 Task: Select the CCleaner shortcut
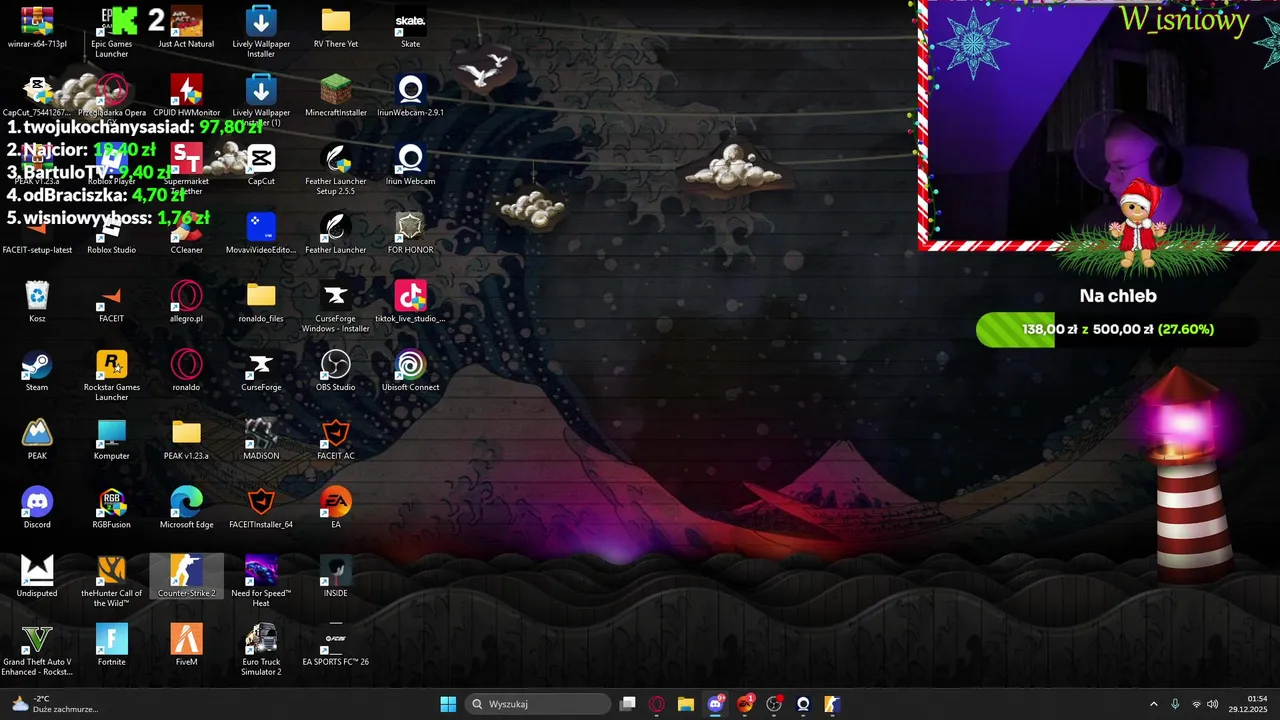click(186, 234)
